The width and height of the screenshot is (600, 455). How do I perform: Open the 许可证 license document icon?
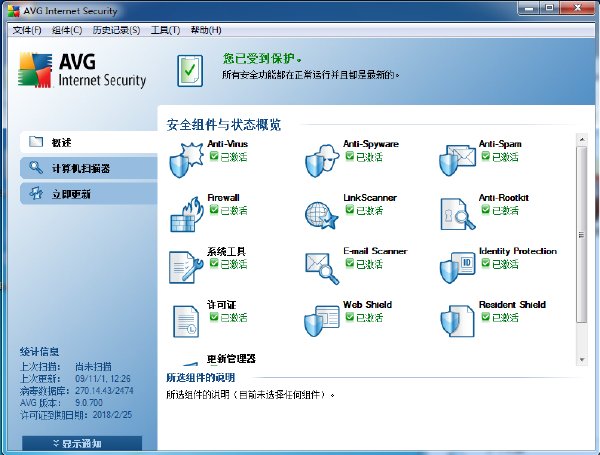click(186, 321)
